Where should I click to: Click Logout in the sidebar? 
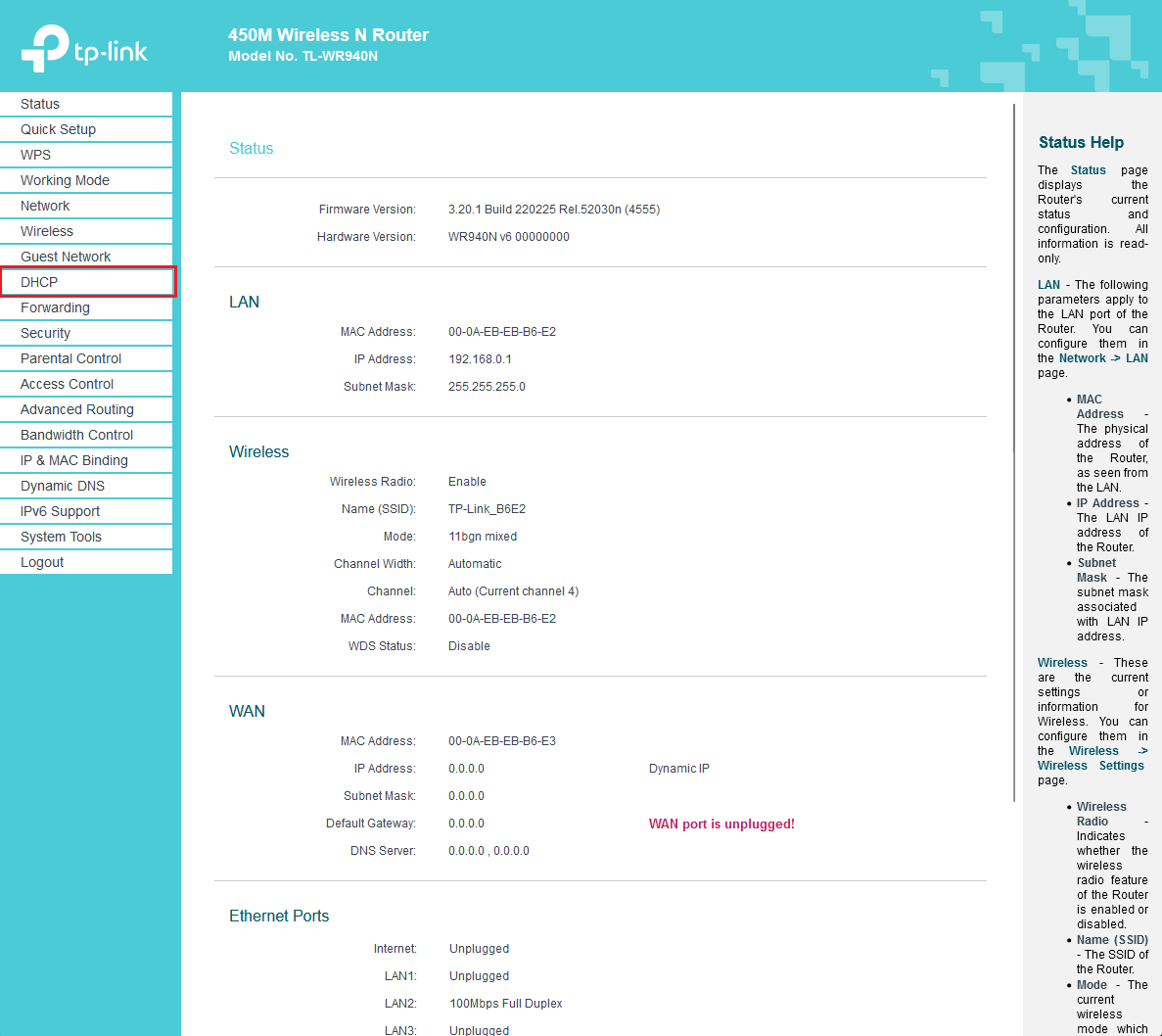[42, 562]
